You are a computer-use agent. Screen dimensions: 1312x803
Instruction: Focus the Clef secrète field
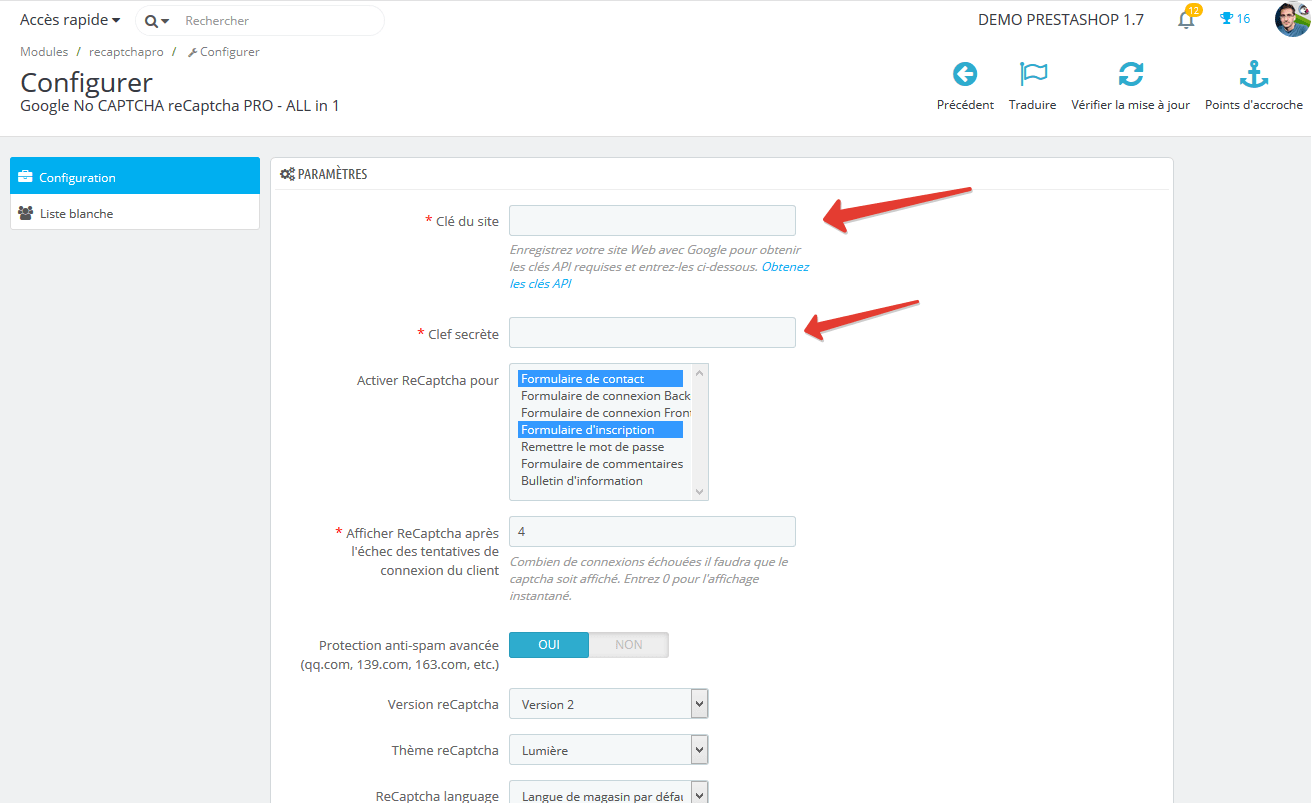tap(653, 333)
